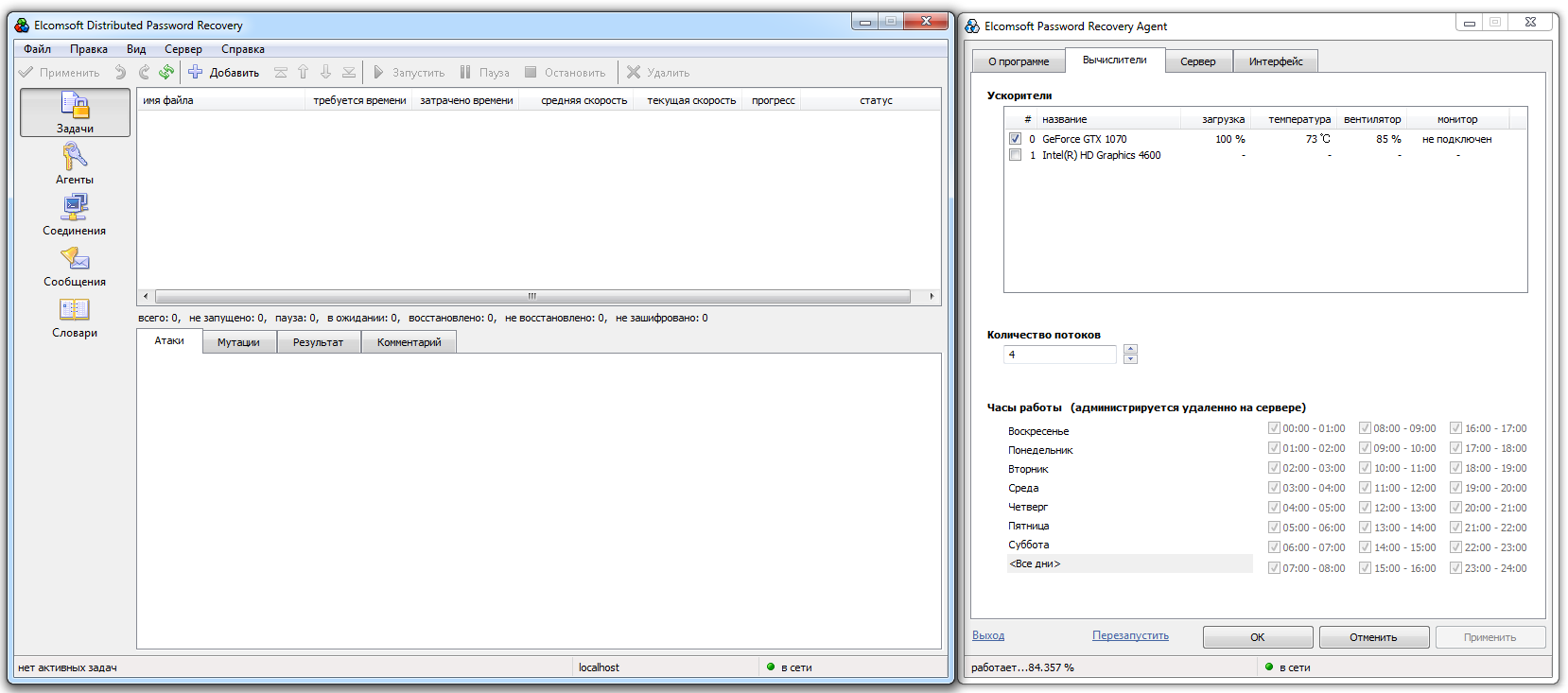Switch to the О программе tab in the Agent window

point(1019,61)
